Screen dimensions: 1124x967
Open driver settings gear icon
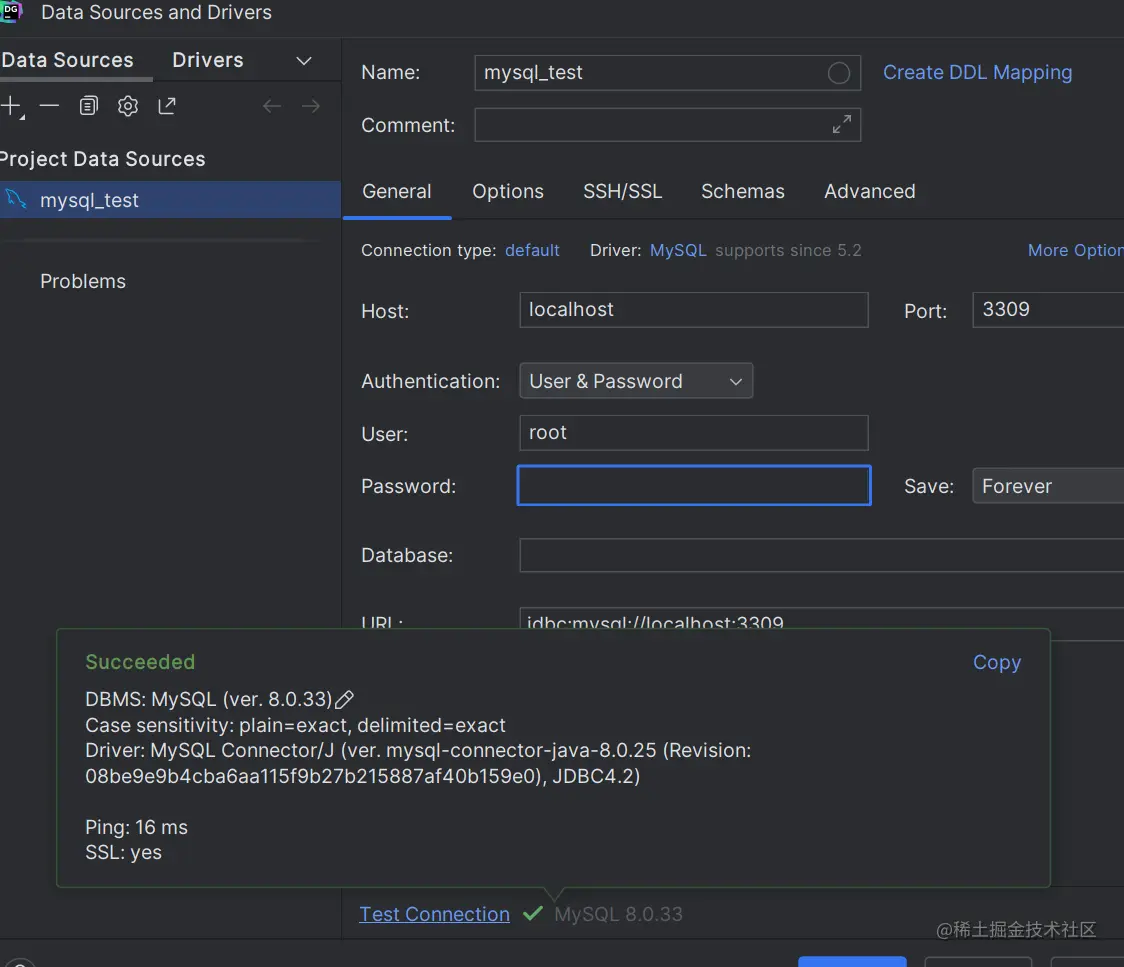coord(128,106)
